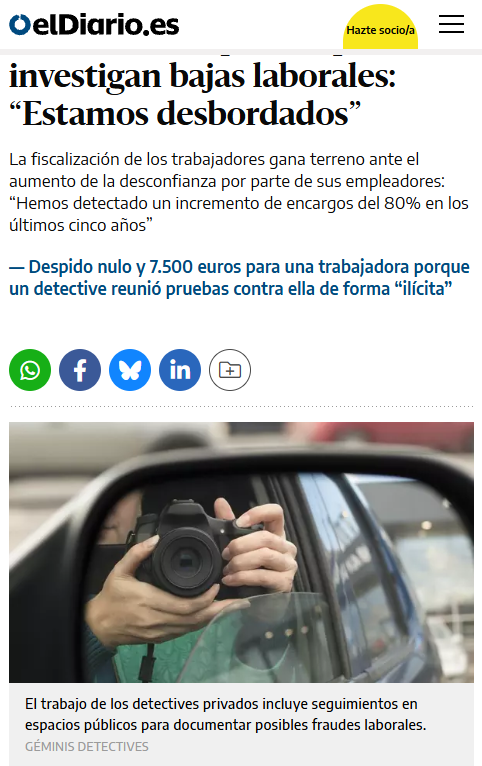Share the article on Facebook
Screen dimensions: 482x766
click(x=80, y=370)
